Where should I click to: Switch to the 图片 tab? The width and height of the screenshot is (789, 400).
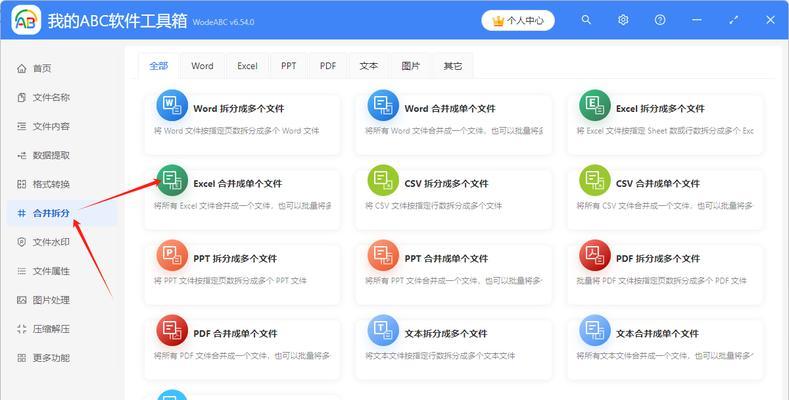coord(411,66)
